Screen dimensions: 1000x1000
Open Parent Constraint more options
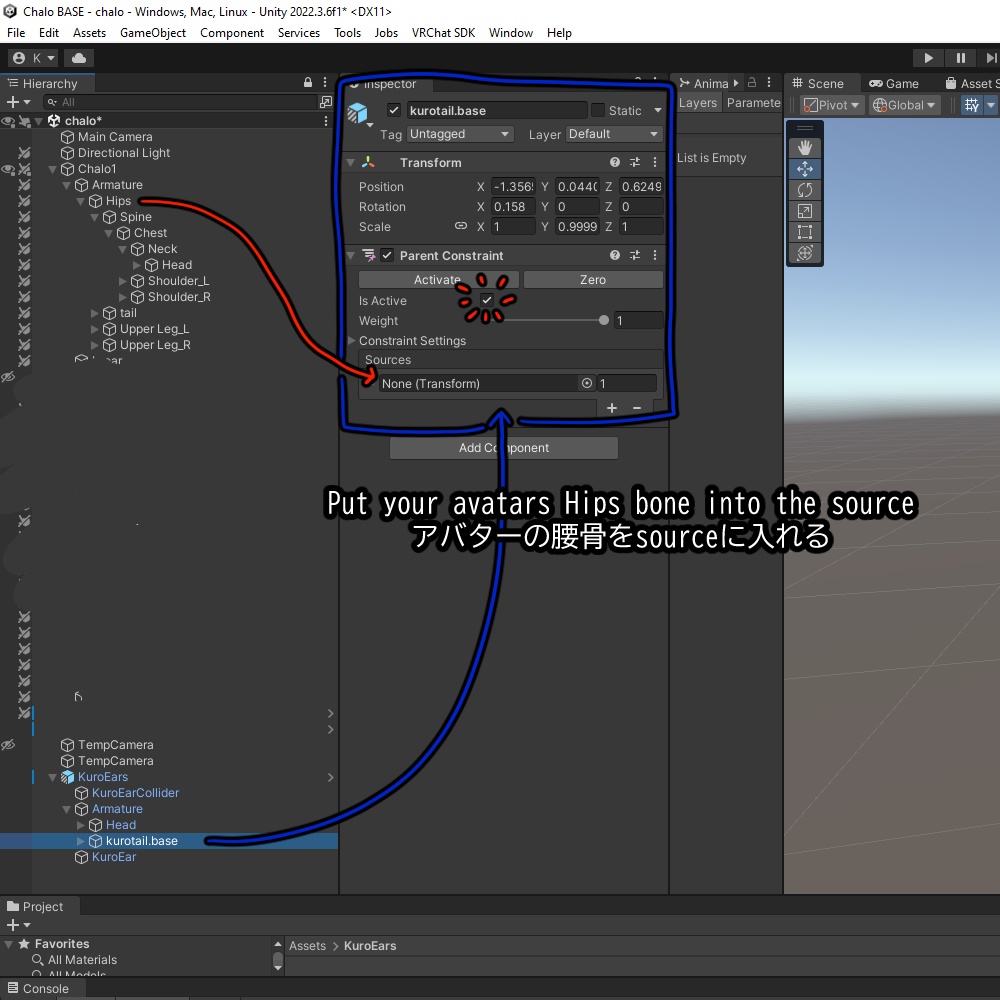[655, 255]
